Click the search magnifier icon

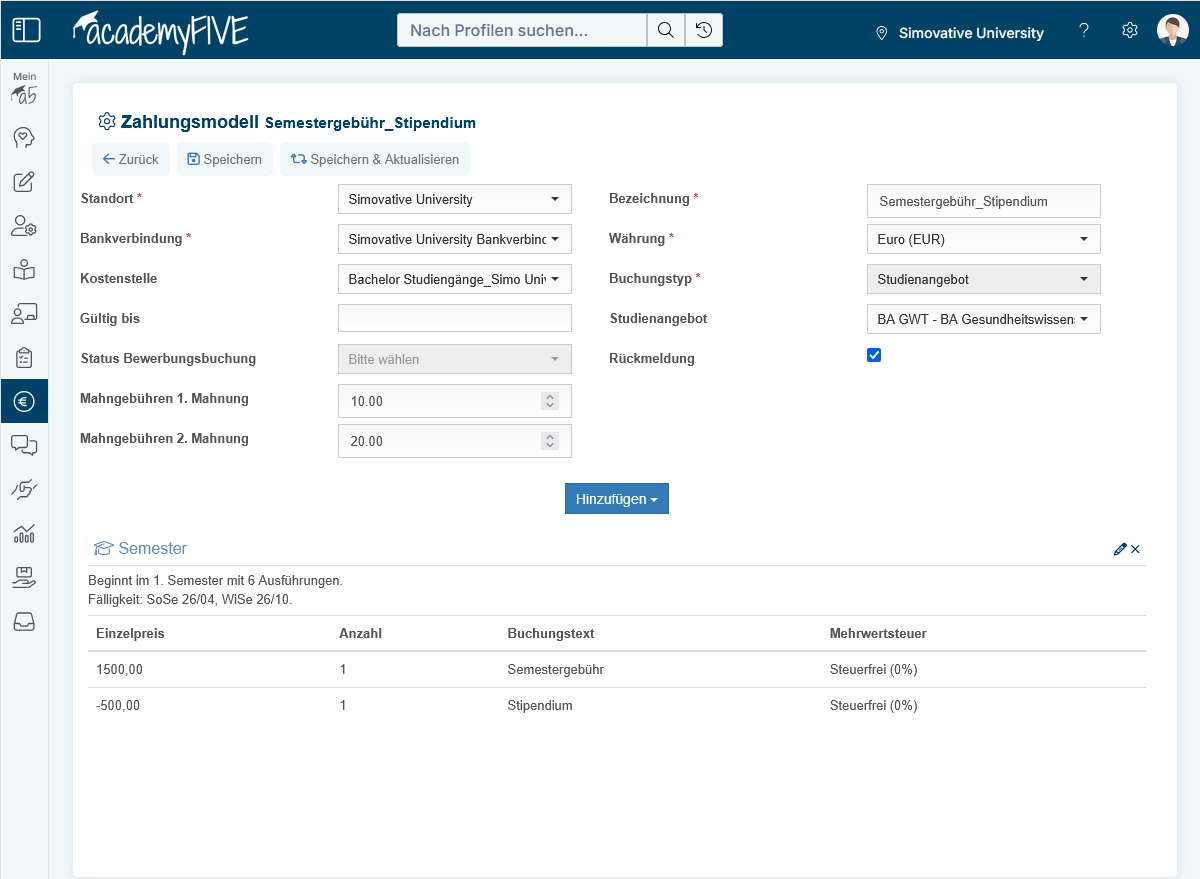click(x=665, y=30)
